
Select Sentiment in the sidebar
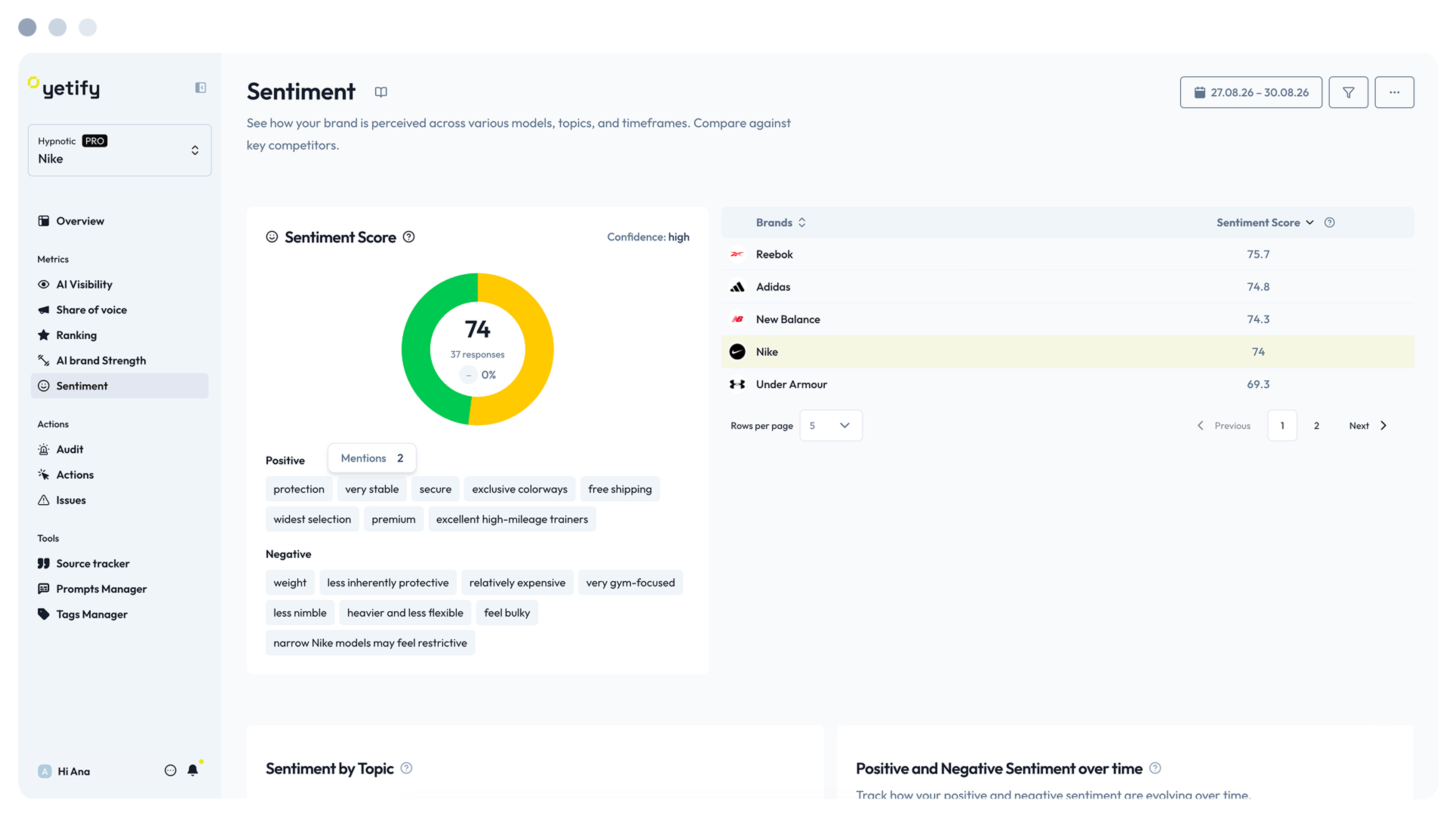[x=119, y=386]
